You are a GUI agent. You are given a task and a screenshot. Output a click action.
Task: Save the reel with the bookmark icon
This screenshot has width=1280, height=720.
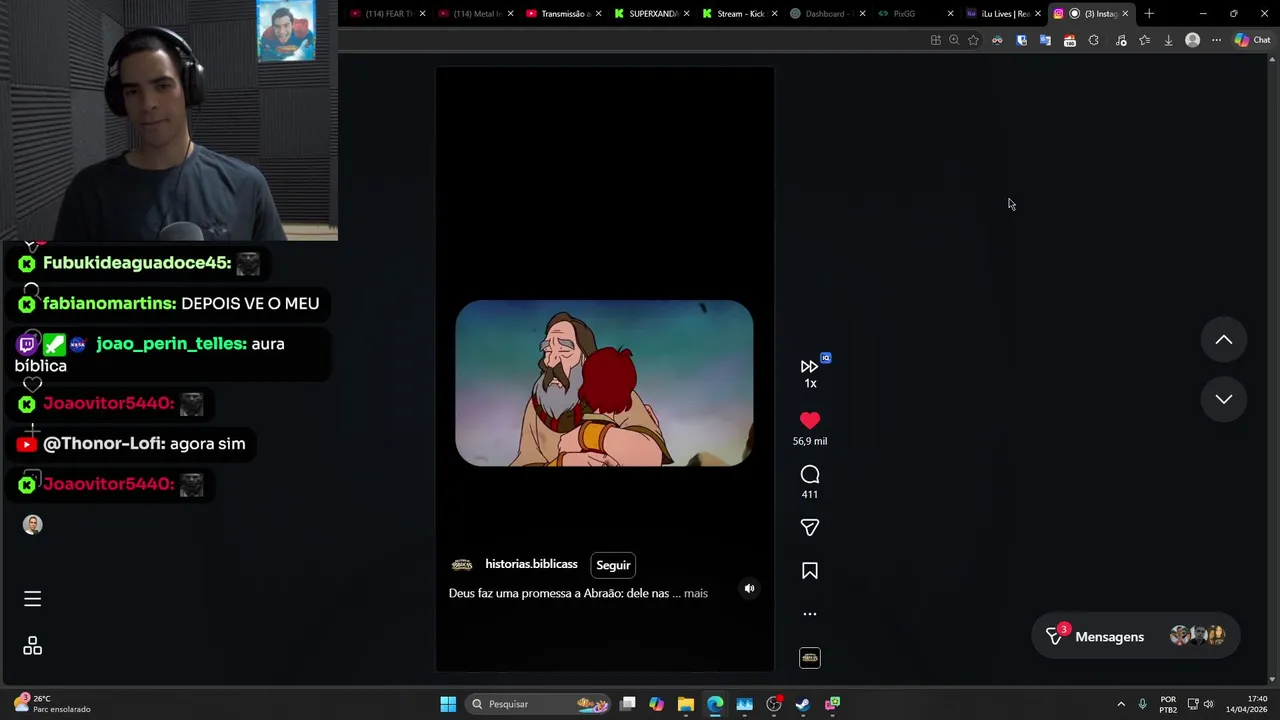coord(810,571)
